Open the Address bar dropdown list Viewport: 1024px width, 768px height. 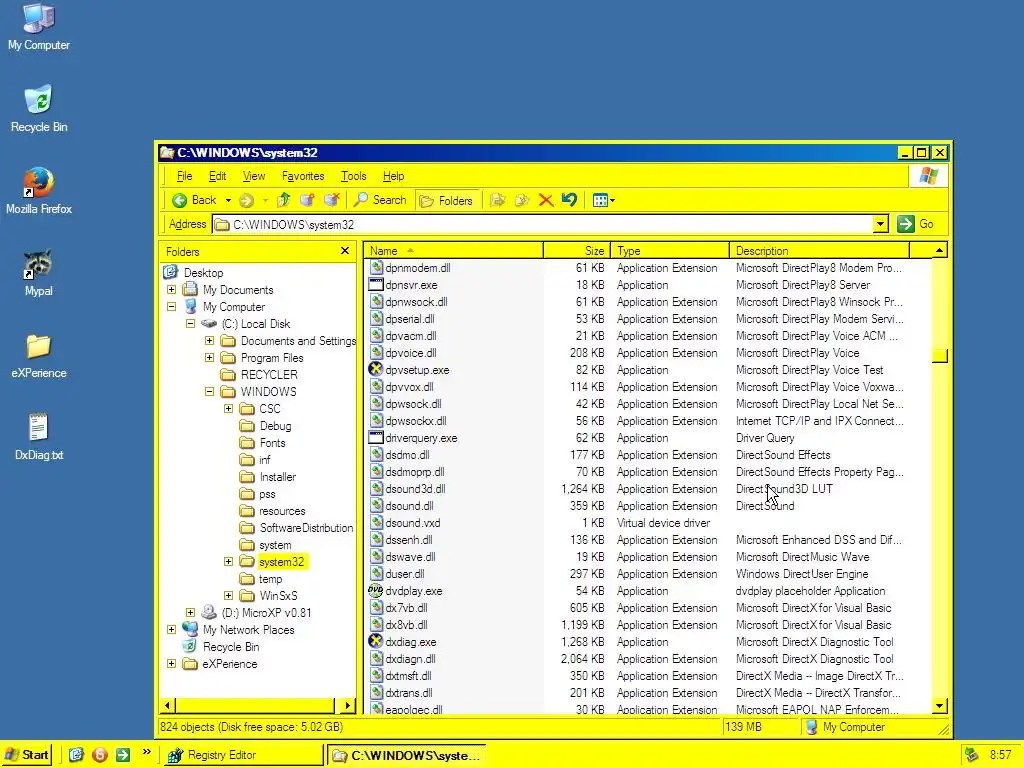(x=880, y=224)
